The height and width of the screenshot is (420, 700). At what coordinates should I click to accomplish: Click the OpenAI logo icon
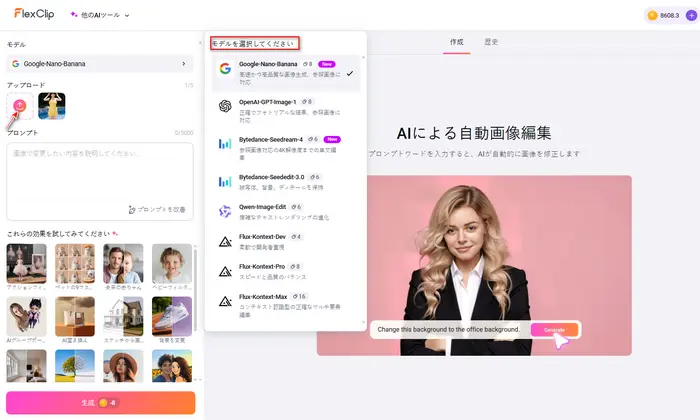click(225, 106)
